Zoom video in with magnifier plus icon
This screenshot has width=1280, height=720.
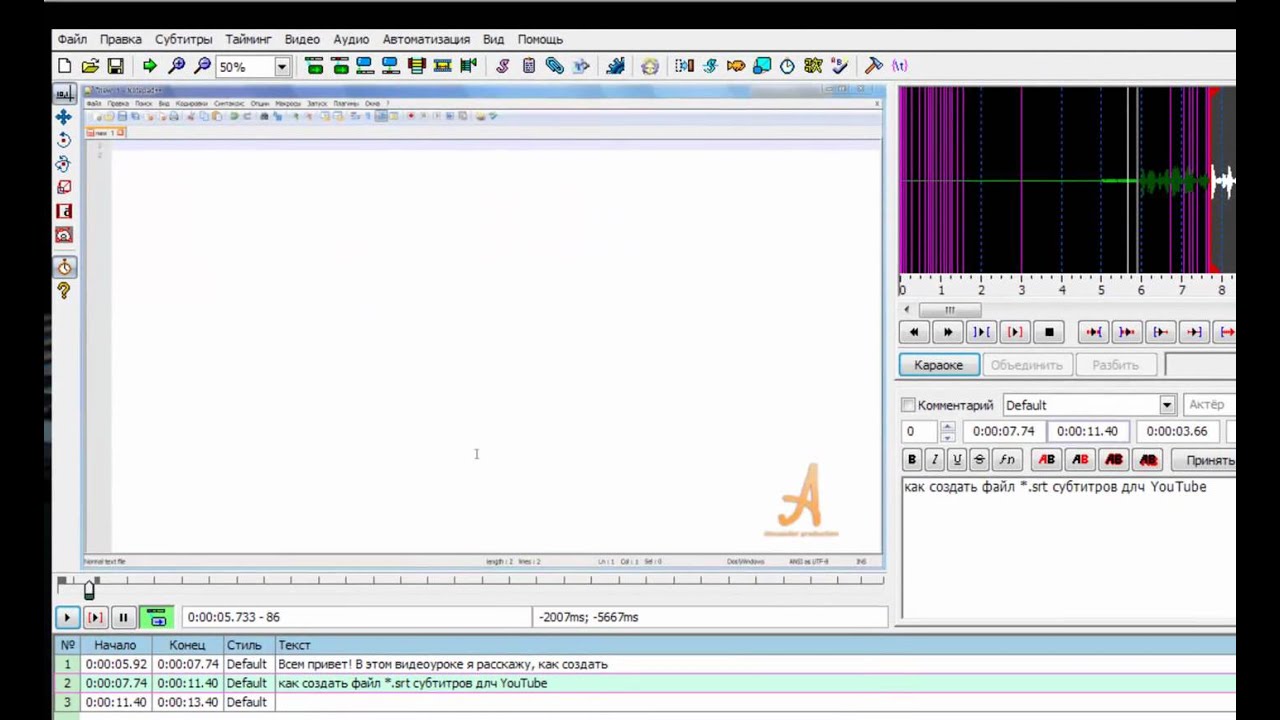[176, 66]
